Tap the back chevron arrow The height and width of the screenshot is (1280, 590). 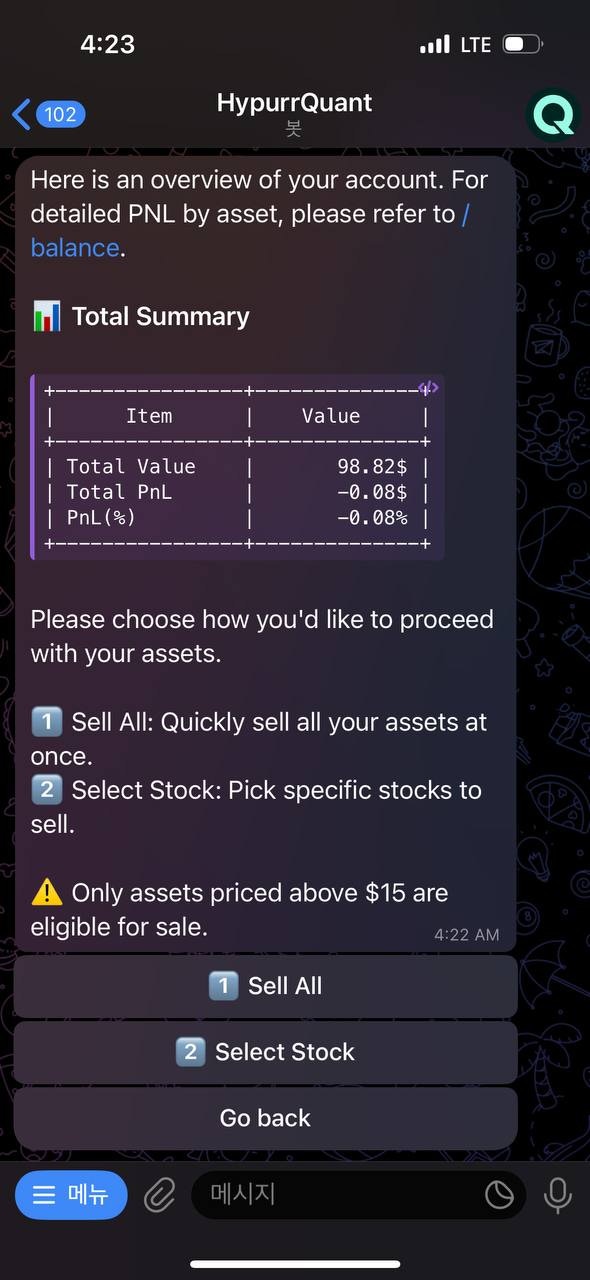[x=20, y=114]
